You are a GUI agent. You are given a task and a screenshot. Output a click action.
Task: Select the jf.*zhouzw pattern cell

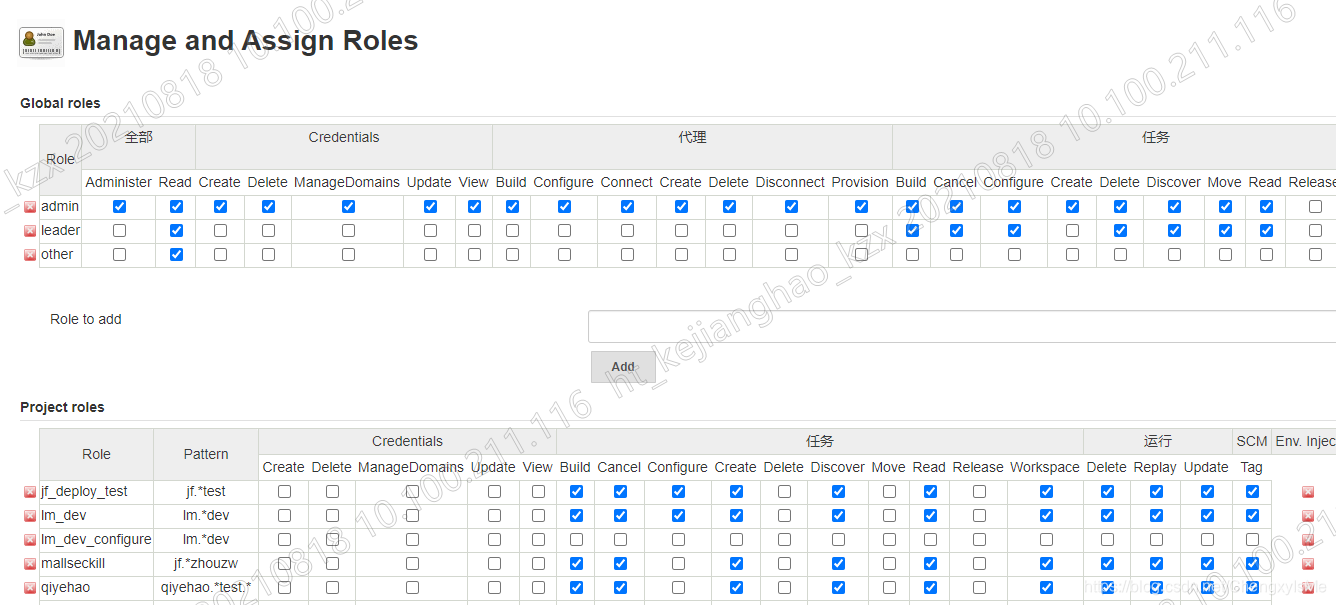[206, 564]
